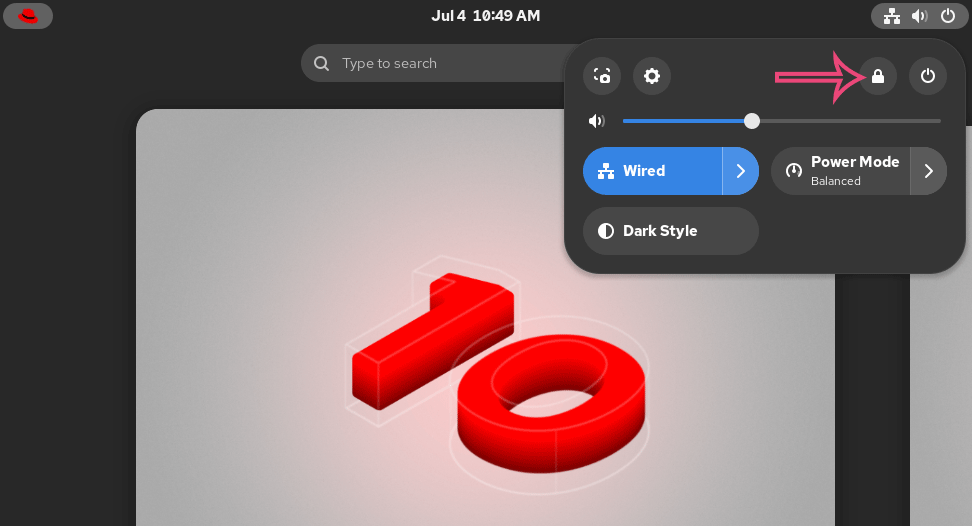The width and height of the screenshot is (972, 526).
Task: Click the network icon in the top bar
Action: [x=892, y=16]
